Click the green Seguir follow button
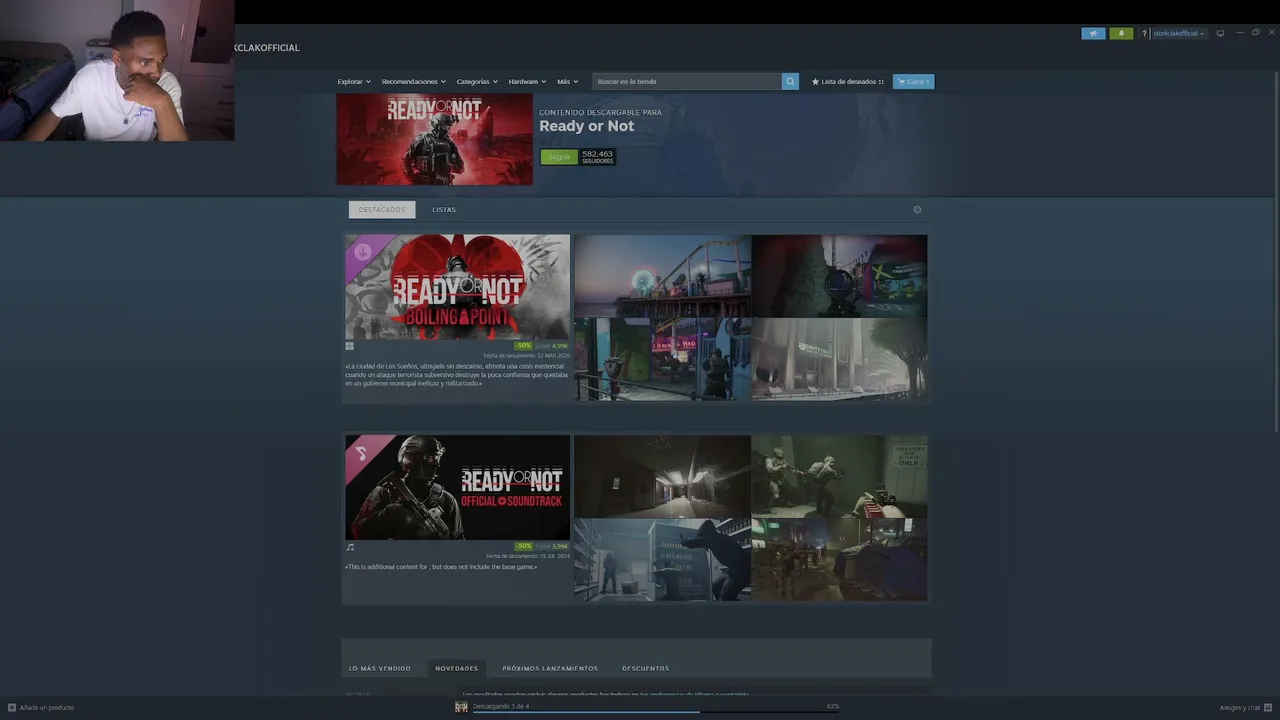The width and height of the screenshot is (1280, 720). (559, 157)
